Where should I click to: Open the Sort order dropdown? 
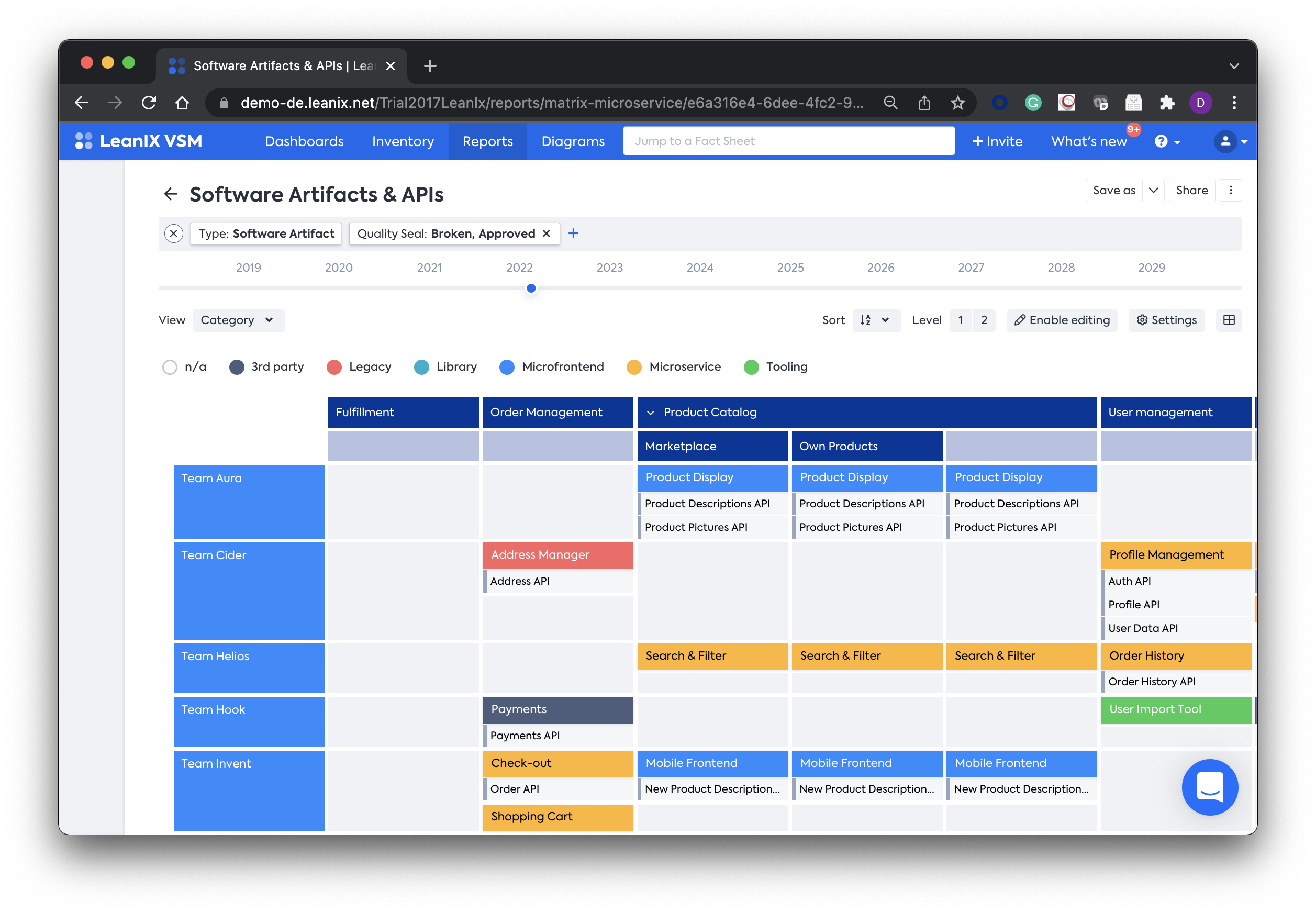(x=876, y=320)
